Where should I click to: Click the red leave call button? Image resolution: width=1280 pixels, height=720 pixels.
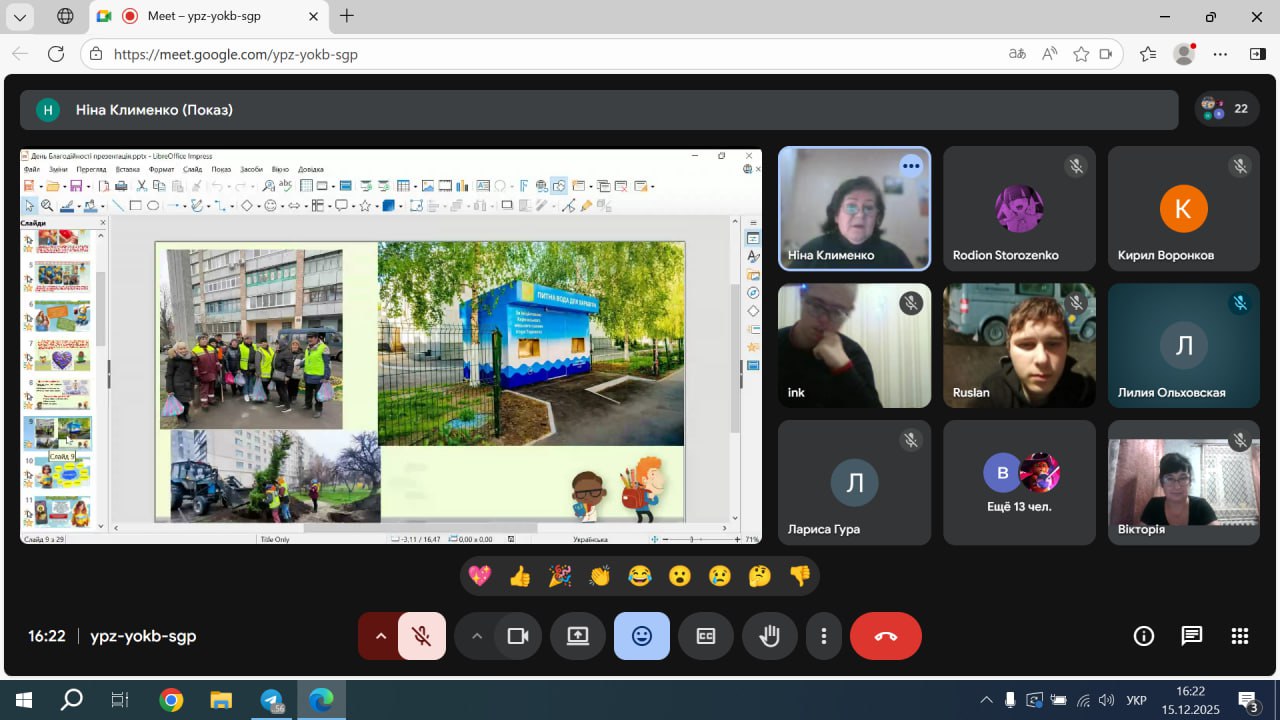(x=885, y=636)
